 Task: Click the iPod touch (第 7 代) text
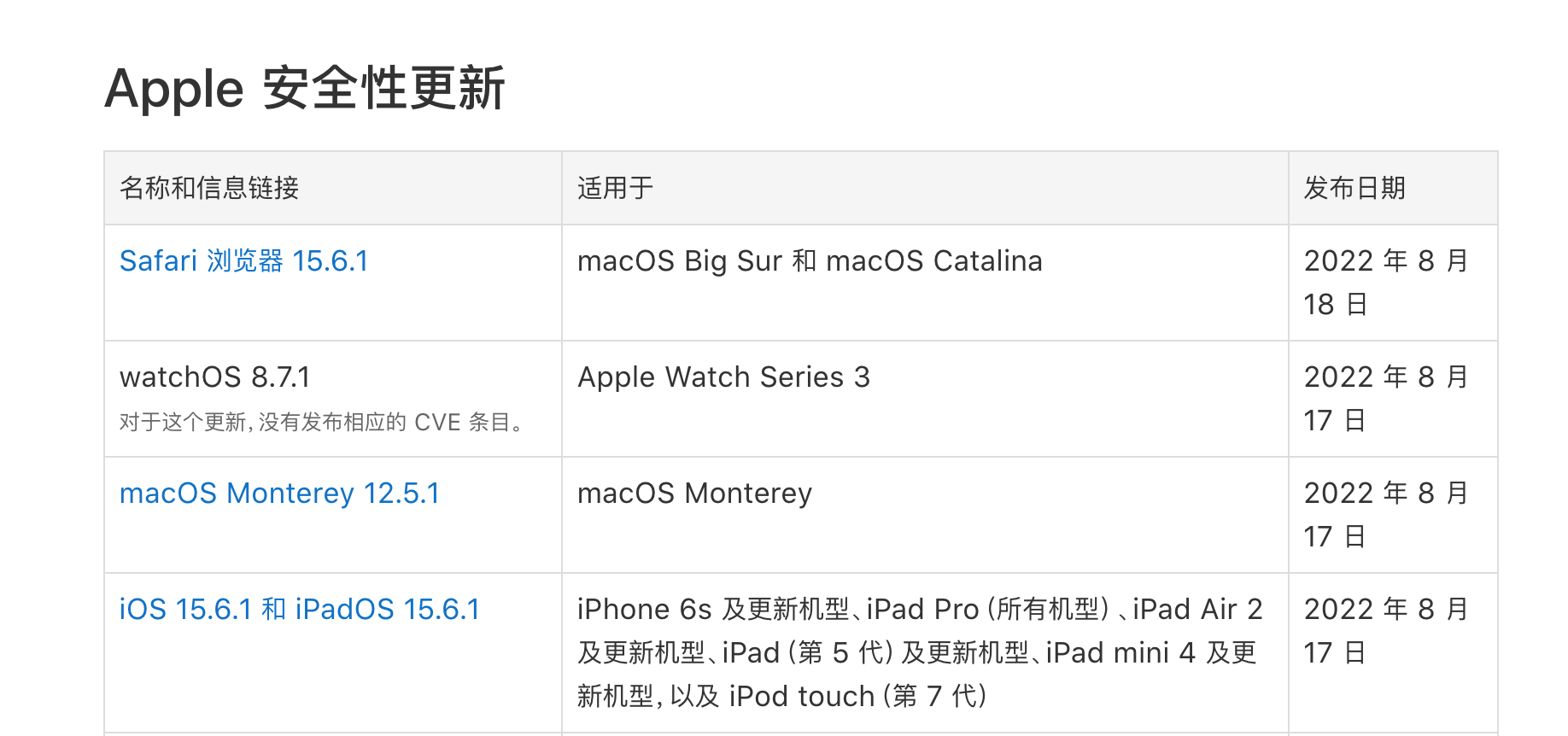[x=858, y=697]
